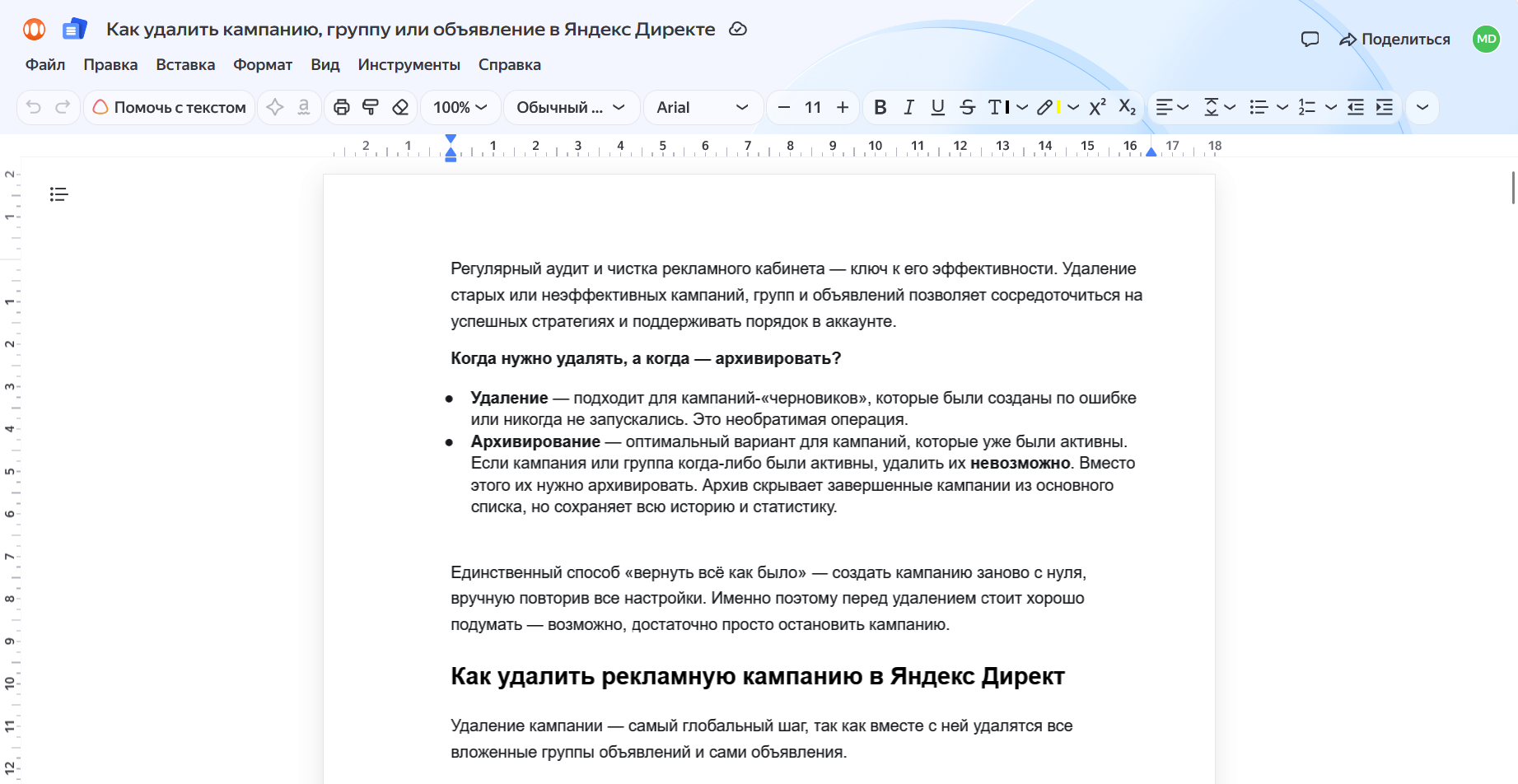Click the numbered list icon
The height and width of the screenshot is (784, 1518).
tap(1307, 107)
